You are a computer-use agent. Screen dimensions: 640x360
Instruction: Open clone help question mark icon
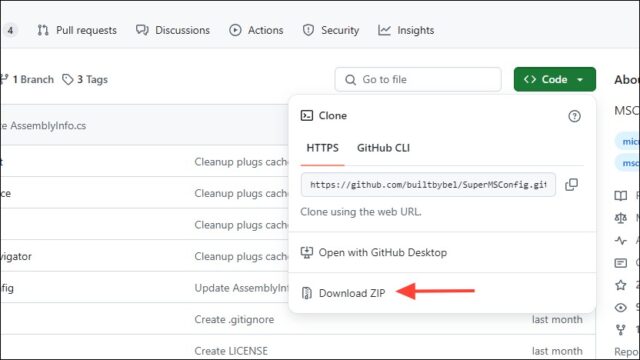tap(574, 116)
